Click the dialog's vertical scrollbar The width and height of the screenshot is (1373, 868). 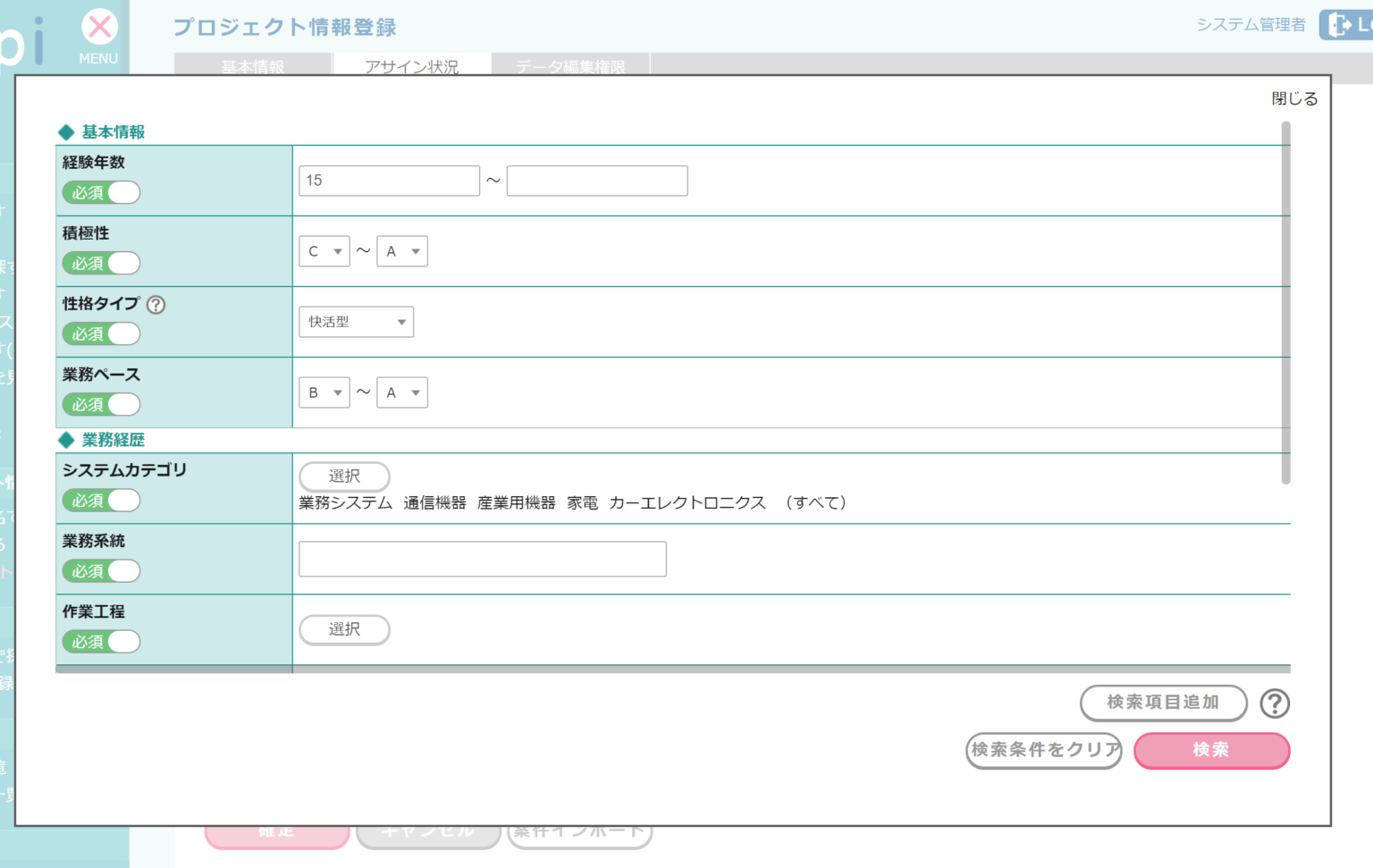(1285, 304)
